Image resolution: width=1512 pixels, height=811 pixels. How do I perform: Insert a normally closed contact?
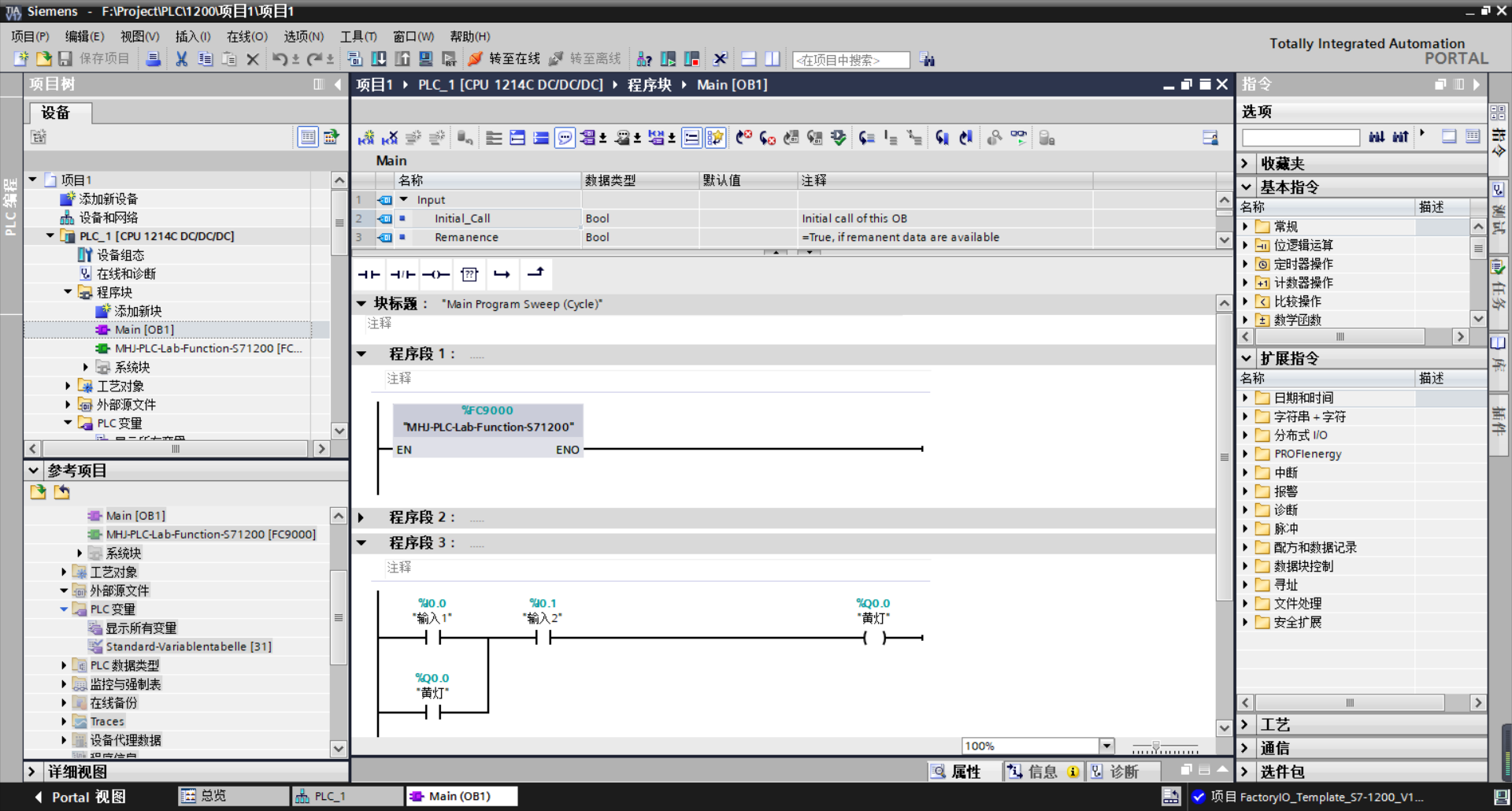(x=402, y=274)
